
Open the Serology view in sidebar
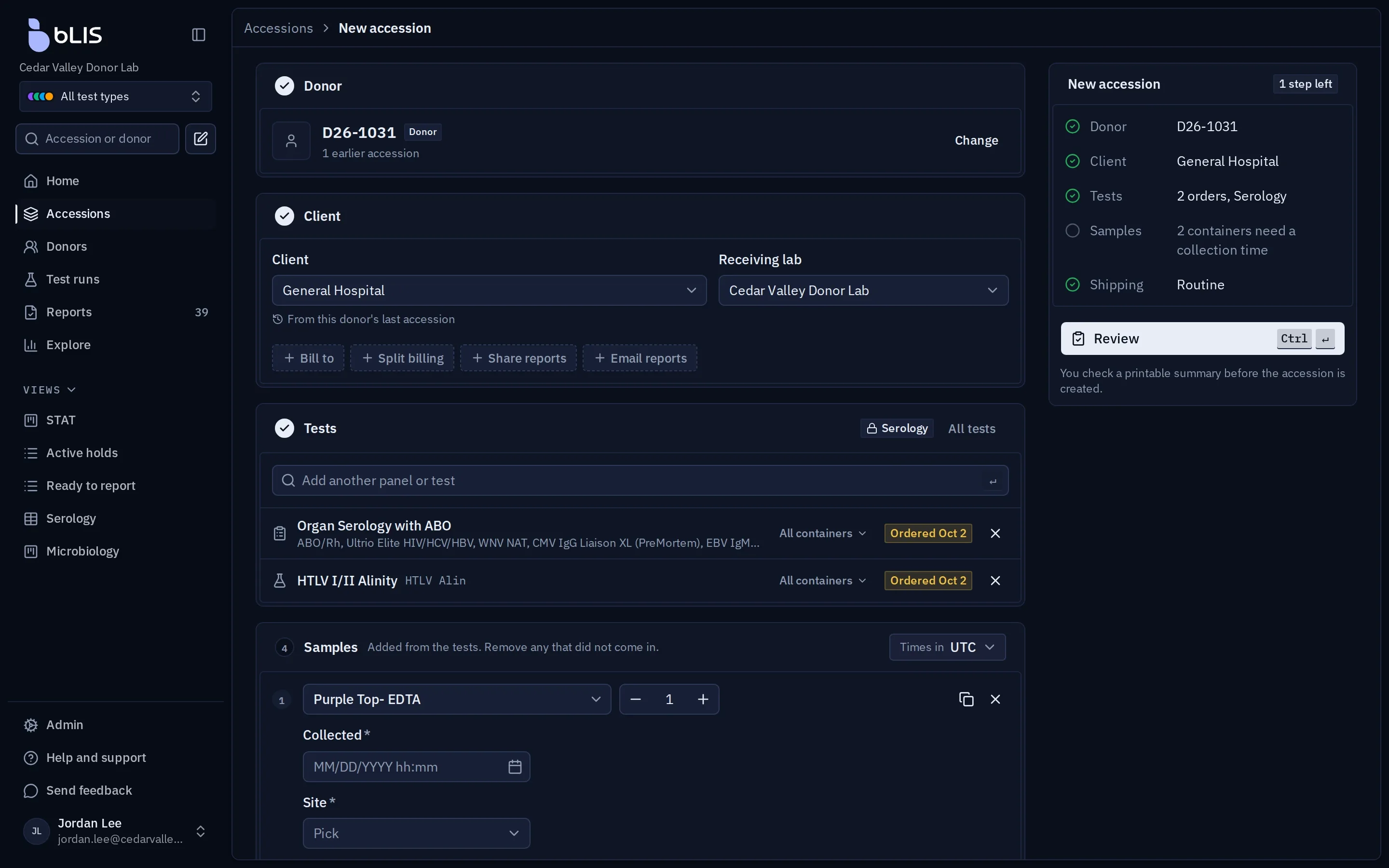pyautogui.click(x=115, y=518)
